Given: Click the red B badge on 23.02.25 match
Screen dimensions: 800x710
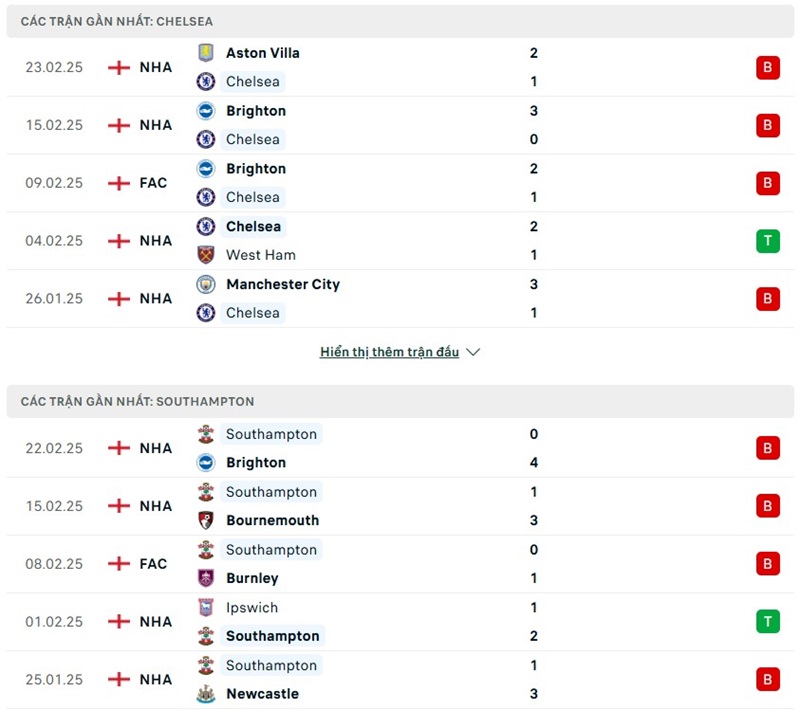Looking at the screenshot, I should point(767,68).
